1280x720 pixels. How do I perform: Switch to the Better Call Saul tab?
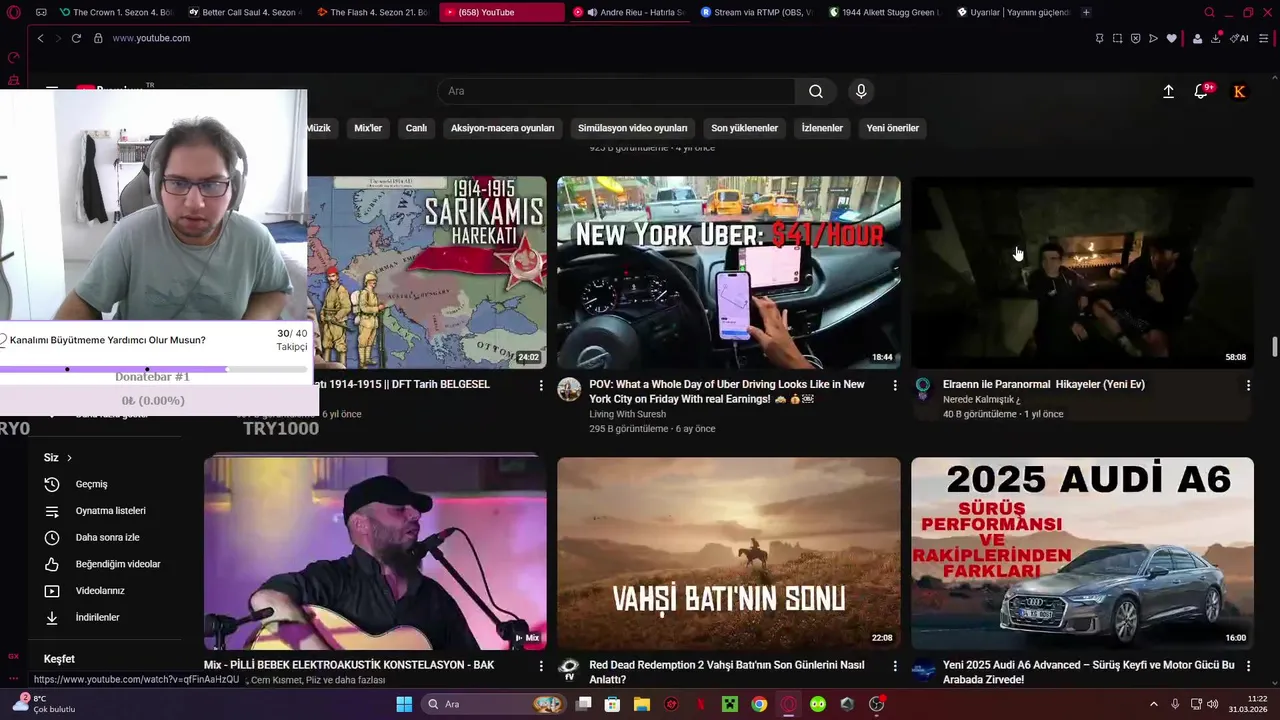point(244,12)
